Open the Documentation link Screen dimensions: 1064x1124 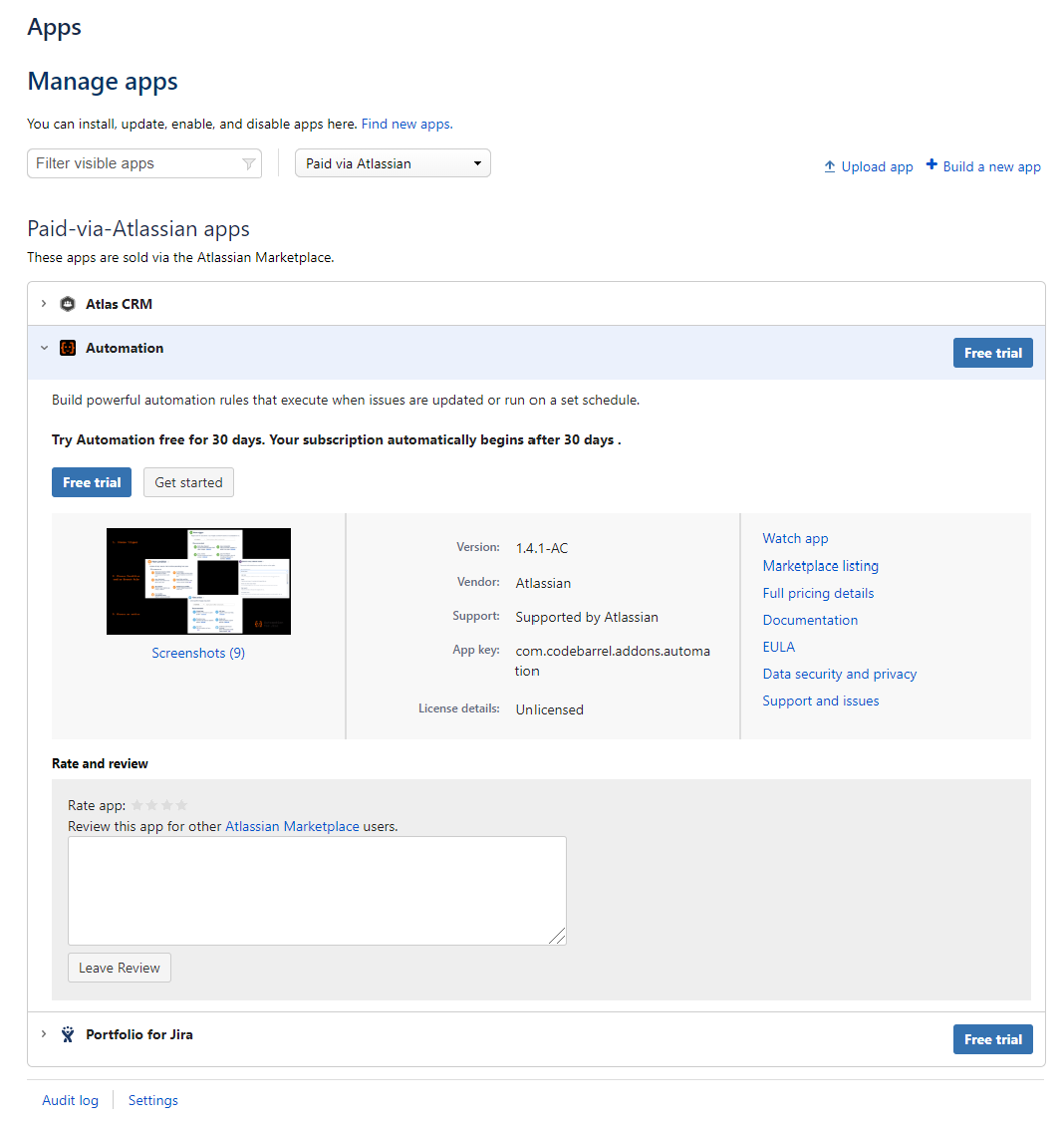(810, 620)
